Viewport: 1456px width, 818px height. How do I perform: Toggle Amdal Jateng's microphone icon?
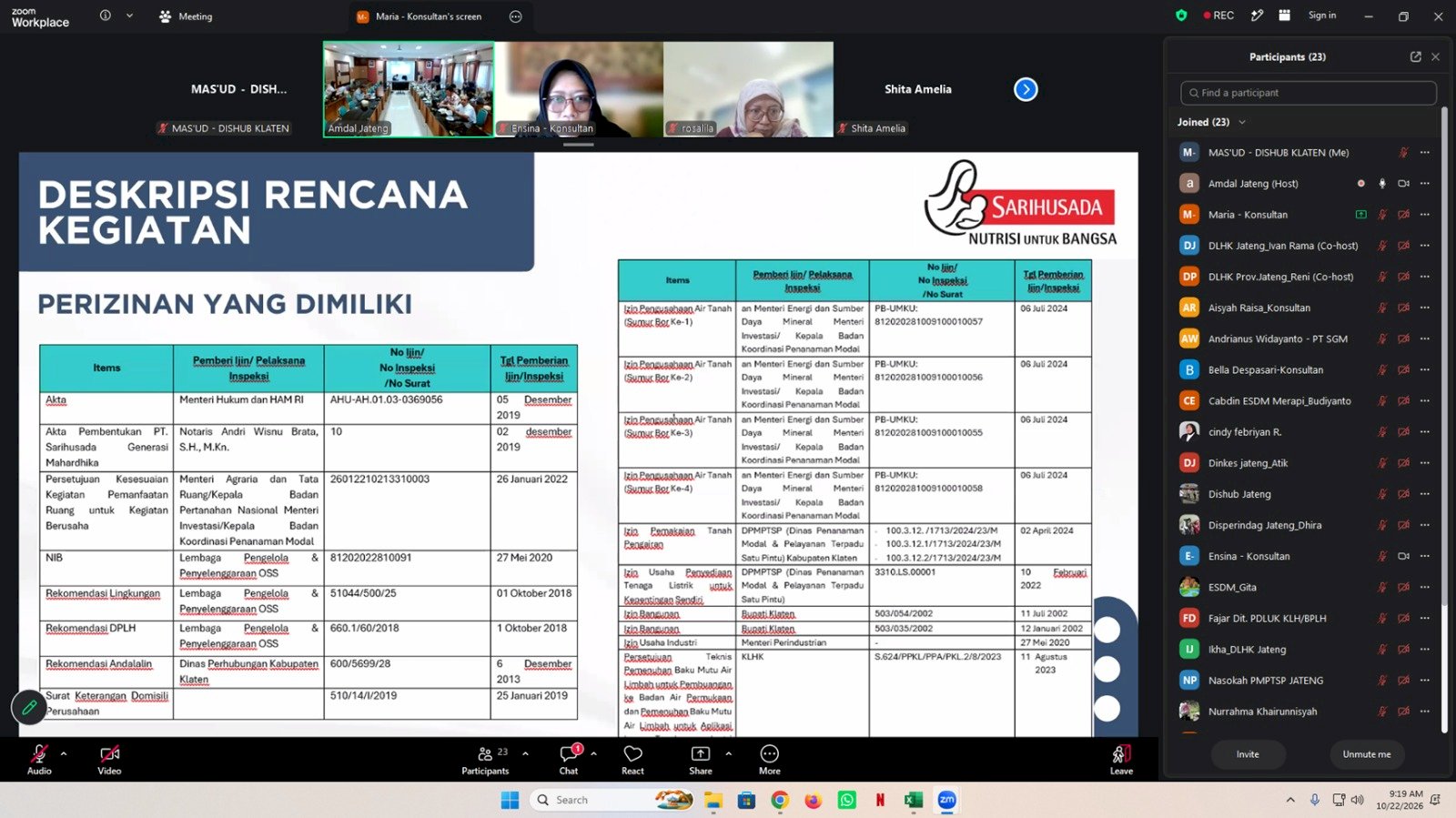pyautogui.click(x=1382, y=184)
